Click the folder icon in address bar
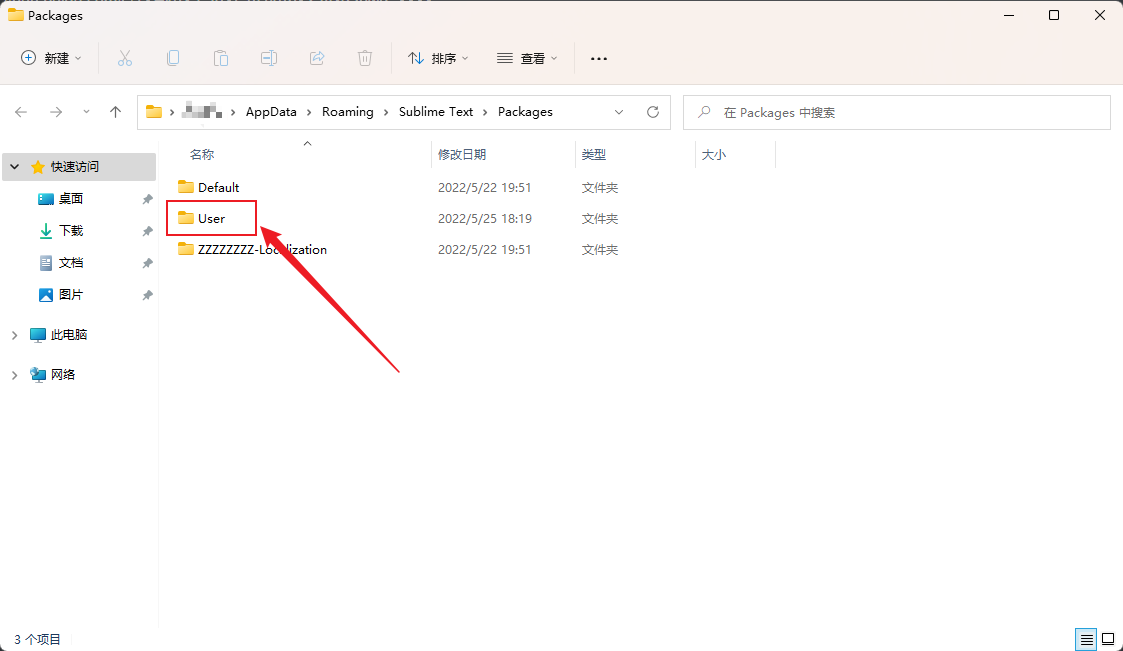 [154, 112]
